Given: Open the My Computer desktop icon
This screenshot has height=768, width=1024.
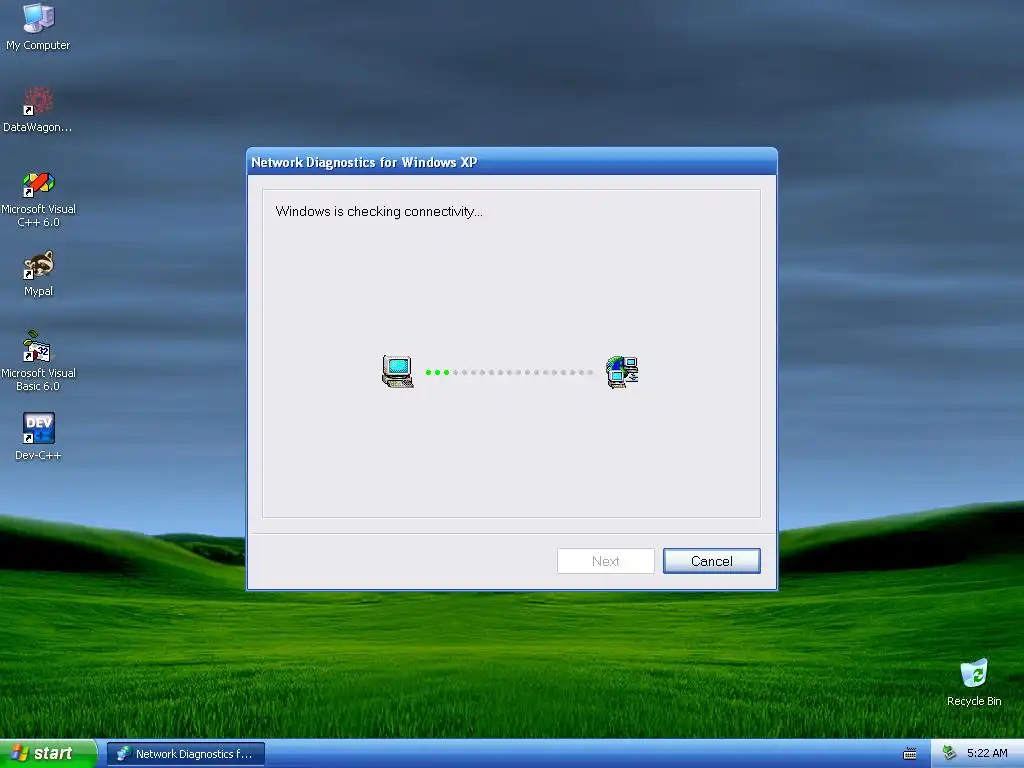Looking at the screenshot, I should [x=38, y=26].
